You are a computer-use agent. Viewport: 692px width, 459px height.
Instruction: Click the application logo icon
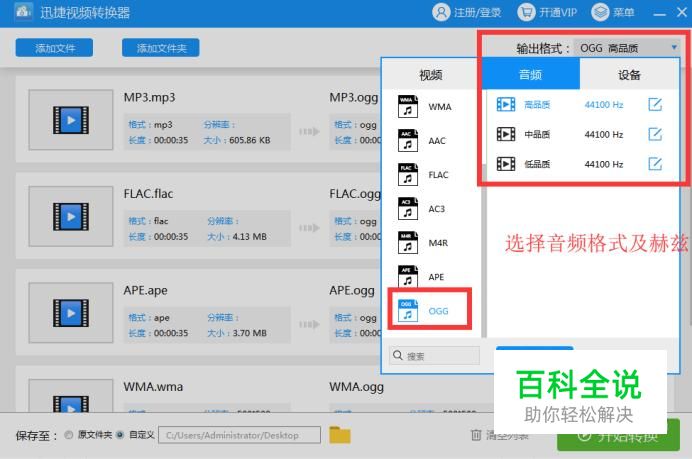pos(23,11)
